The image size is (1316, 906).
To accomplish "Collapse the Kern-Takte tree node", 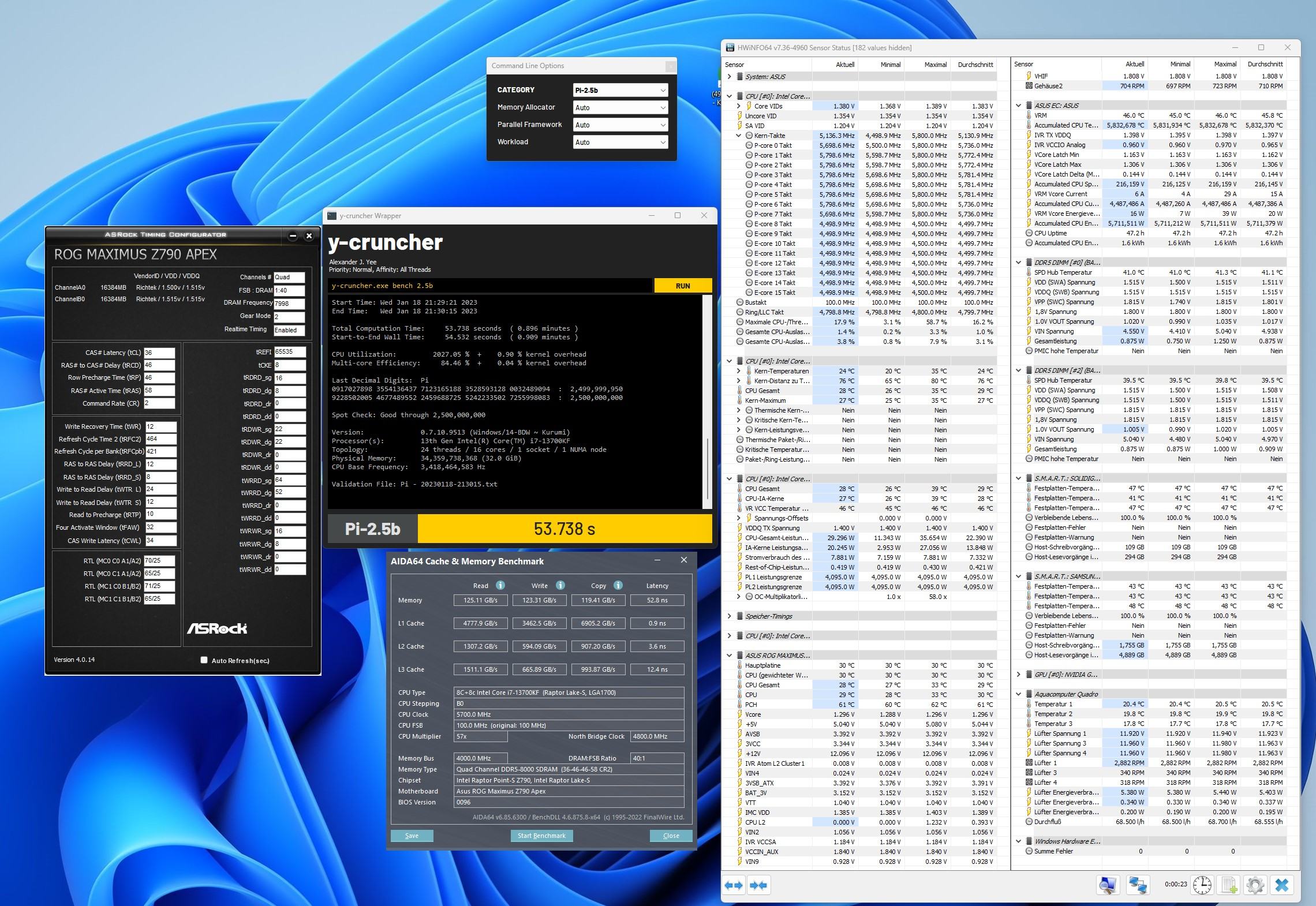I will coord(738,136).
